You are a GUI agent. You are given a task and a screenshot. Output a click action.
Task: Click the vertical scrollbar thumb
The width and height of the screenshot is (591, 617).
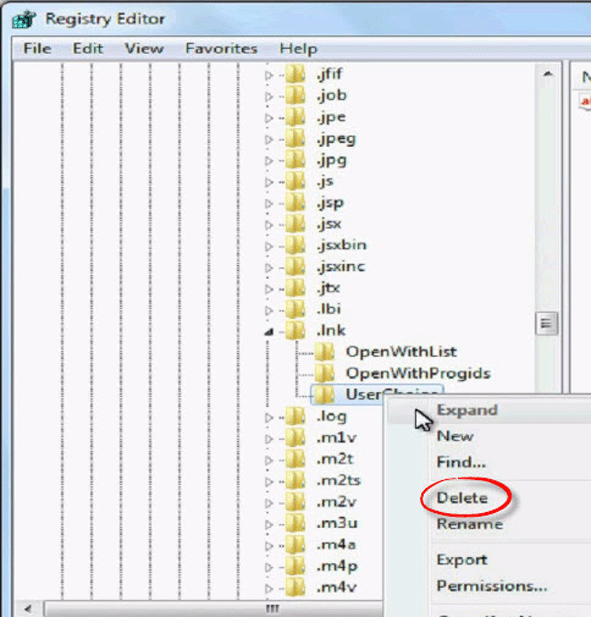[x=547, y=323]
